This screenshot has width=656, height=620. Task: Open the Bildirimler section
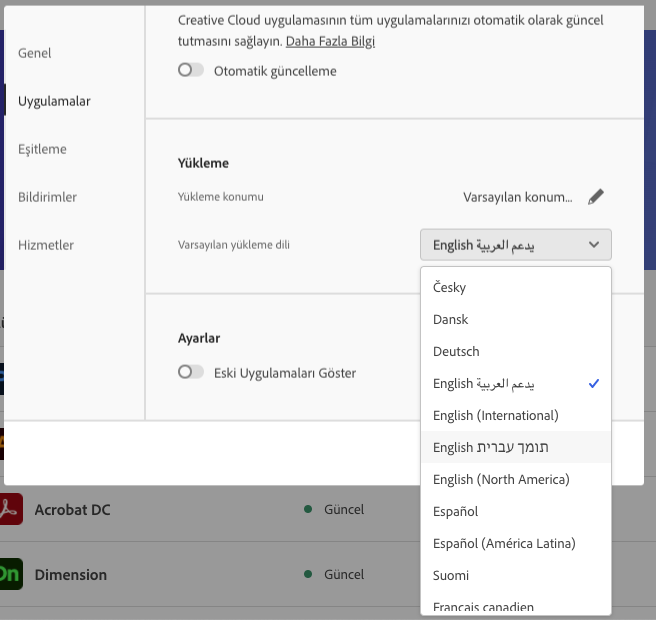click(47, 197)
